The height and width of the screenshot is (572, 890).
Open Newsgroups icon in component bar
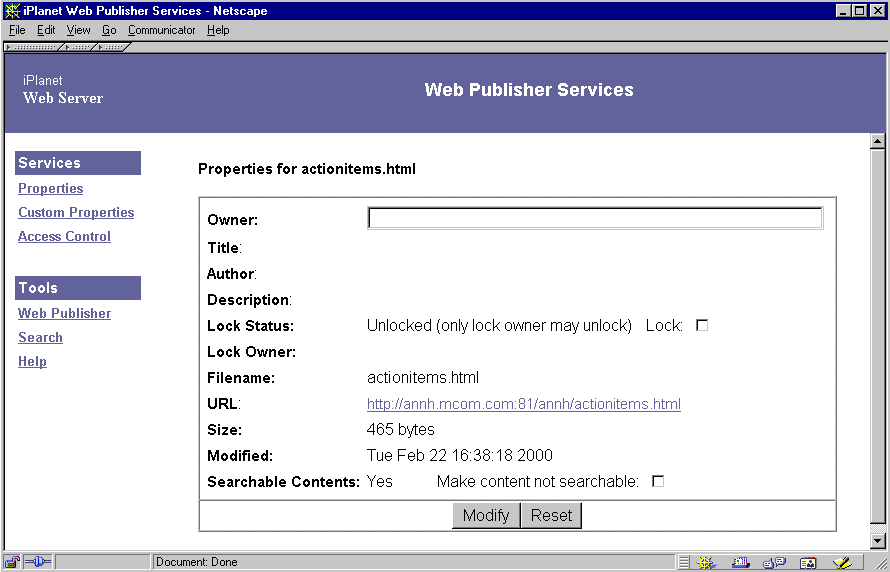[x=774, y=562]
